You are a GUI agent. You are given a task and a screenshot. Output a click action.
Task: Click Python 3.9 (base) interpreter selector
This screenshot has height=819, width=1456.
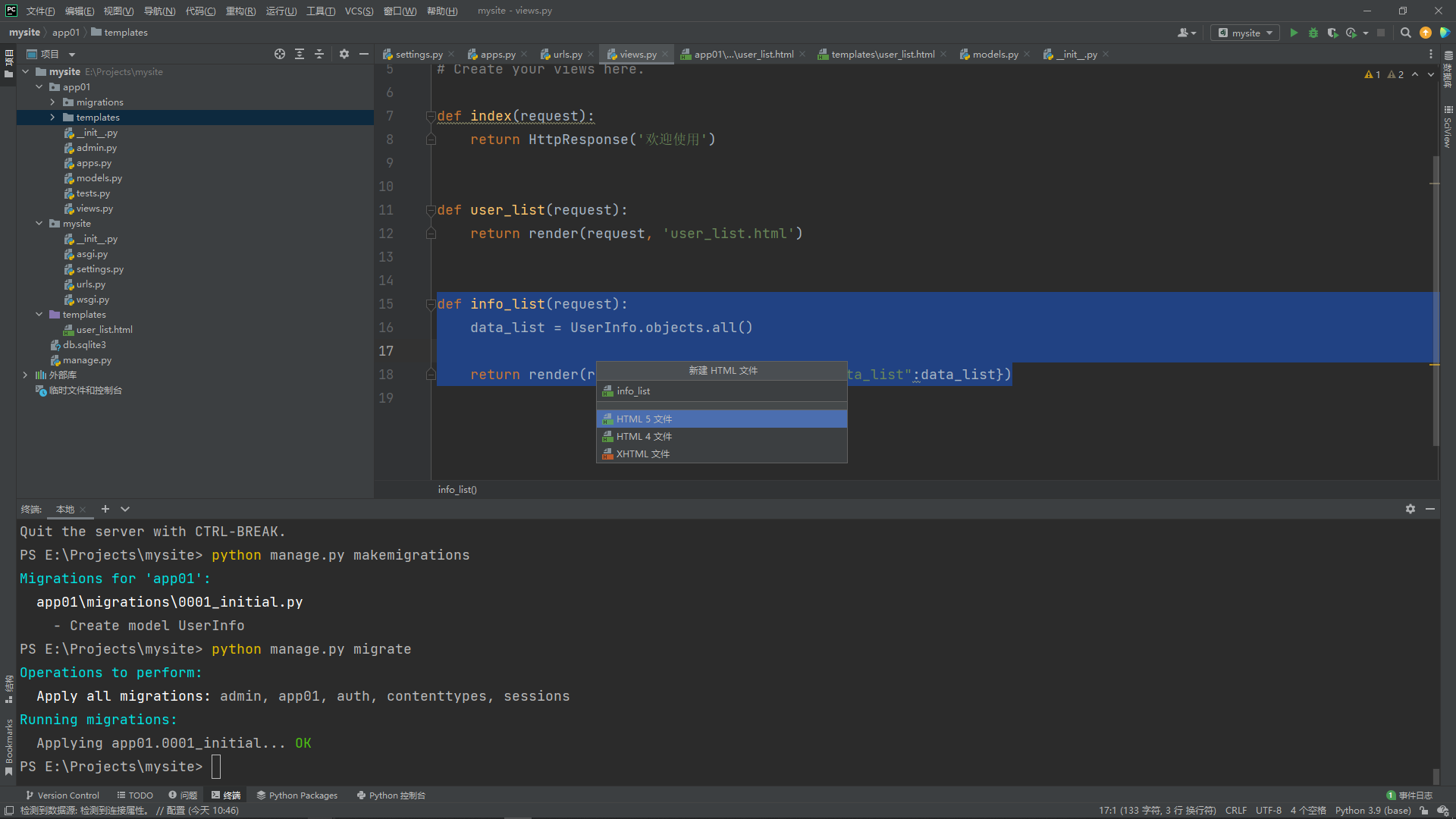tap(1373, 810)
